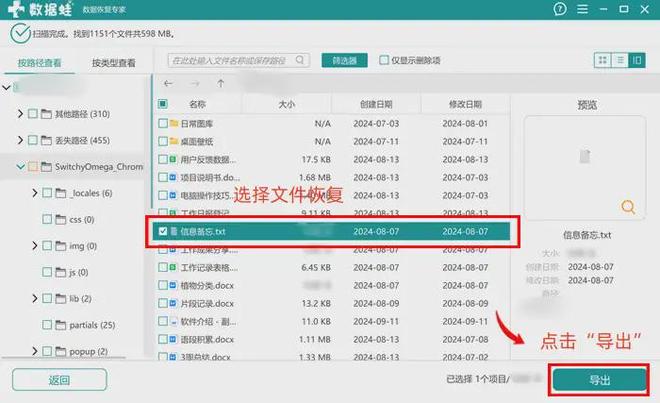Tick the checkbox for 丢失路径 (455)

coord(33,140)
